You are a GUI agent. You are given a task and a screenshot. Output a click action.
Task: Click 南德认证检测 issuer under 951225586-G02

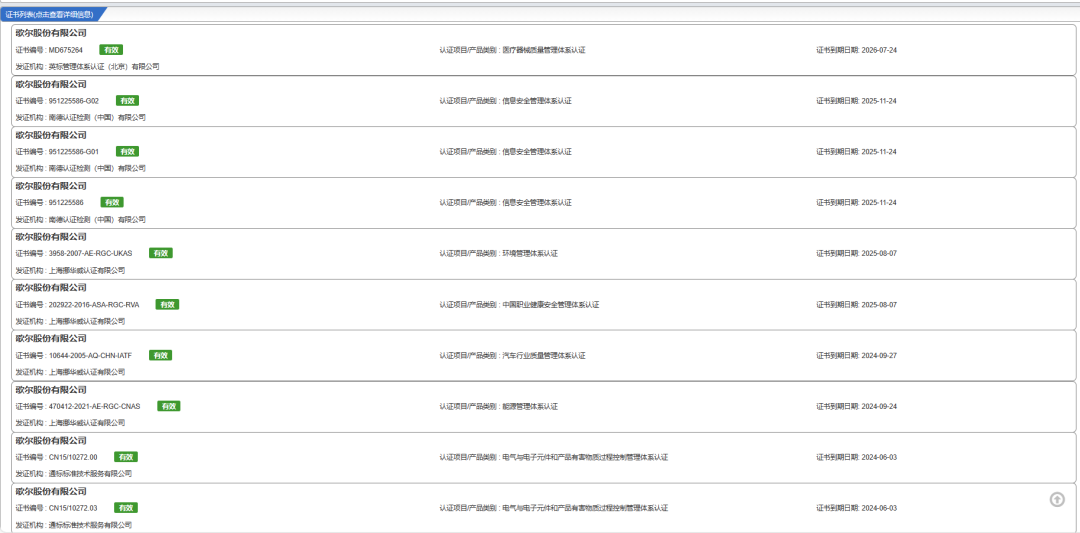(x=97, y=118)
